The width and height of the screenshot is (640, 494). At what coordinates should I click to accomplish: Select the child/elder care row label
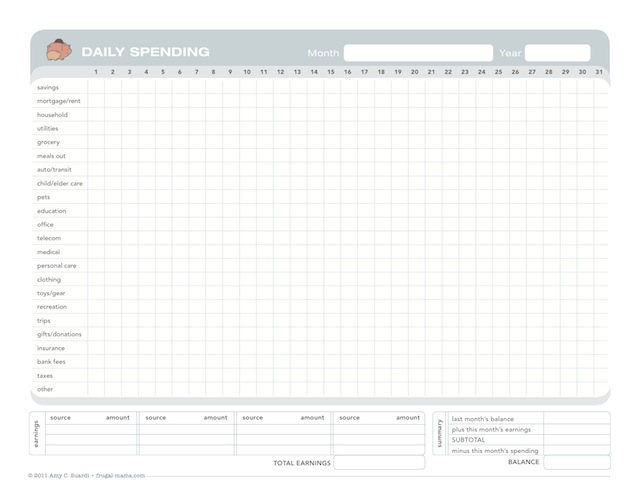pos(60,183)
